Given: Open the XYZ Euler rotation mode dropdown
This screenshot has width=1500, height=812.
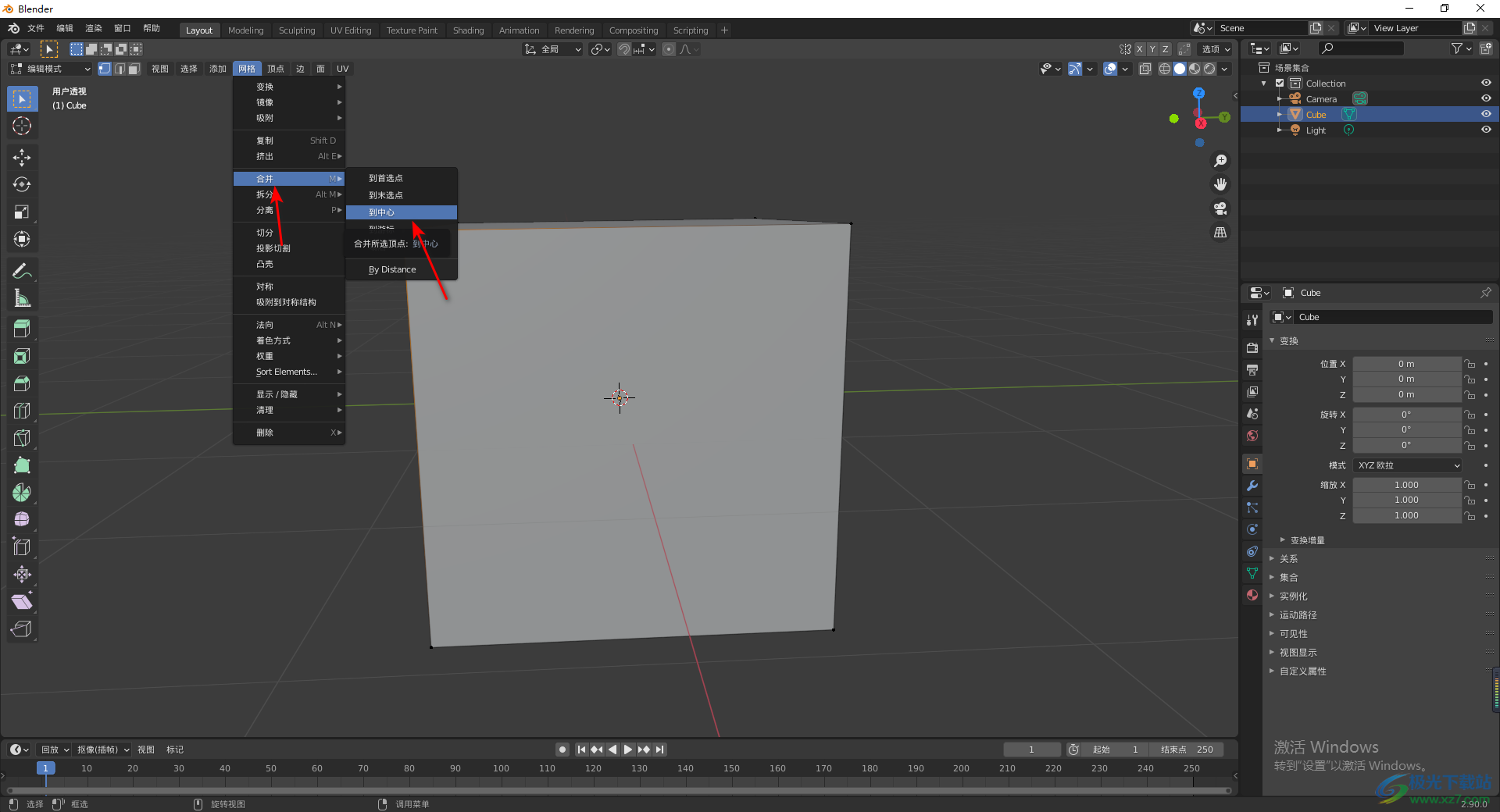Looking at the screenshot, I should [1408, 465].
